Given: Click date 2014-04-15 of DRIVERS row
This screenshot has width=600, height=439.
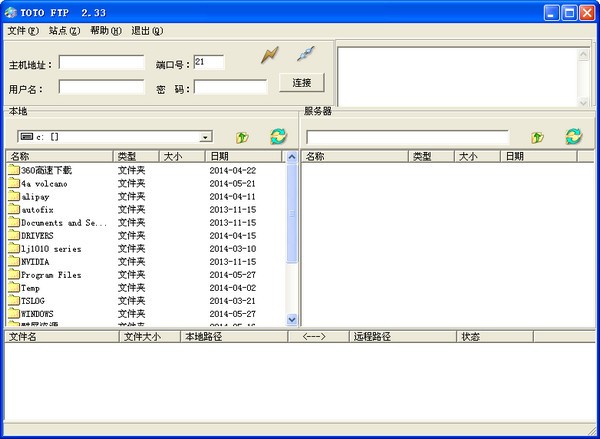Looking at the screenshot, I should (x=233, y=235).
